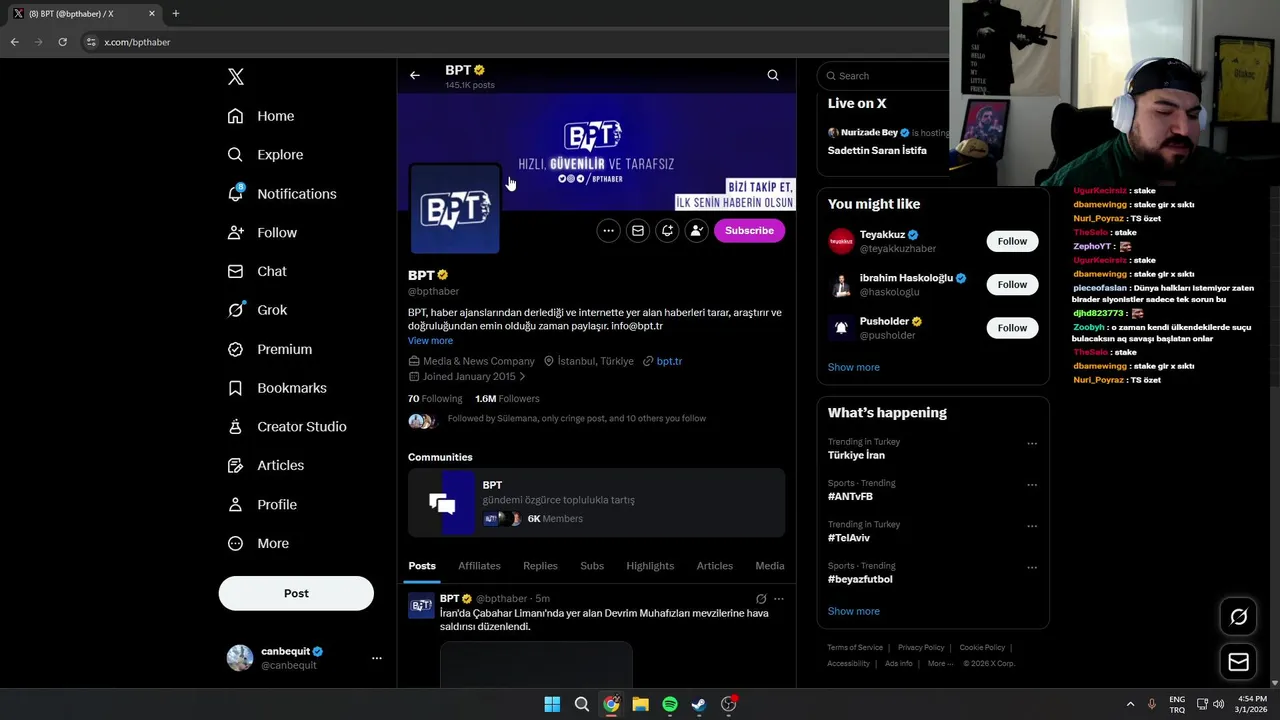Screen dimensions: 1280x720
Task: Open the floating Grok button
Action: 1238,617
